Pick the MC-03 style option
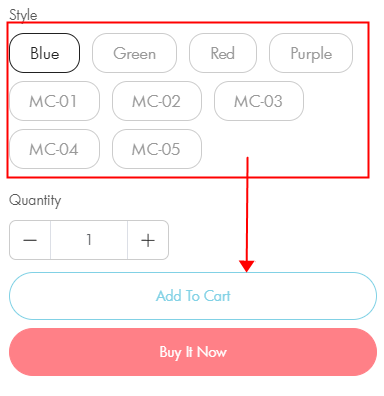The width and height of the screenshot is (384, 396). tap(259, 101)
